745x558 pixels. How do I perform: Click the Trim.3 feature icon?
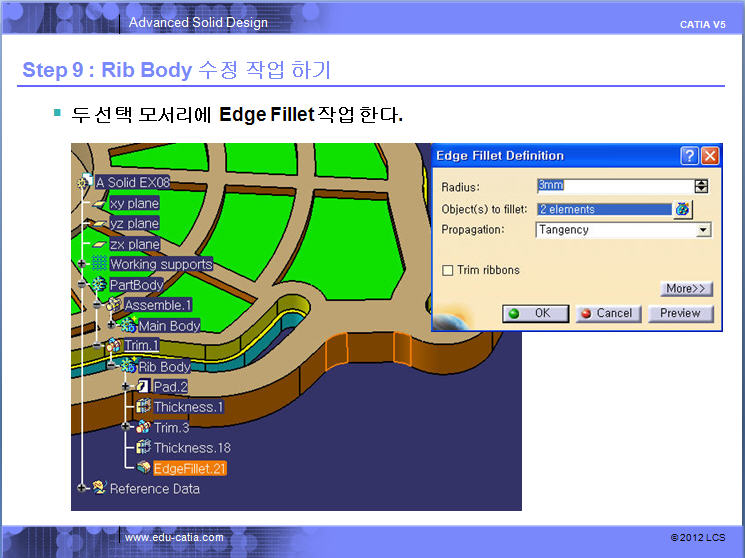point(143,427)
